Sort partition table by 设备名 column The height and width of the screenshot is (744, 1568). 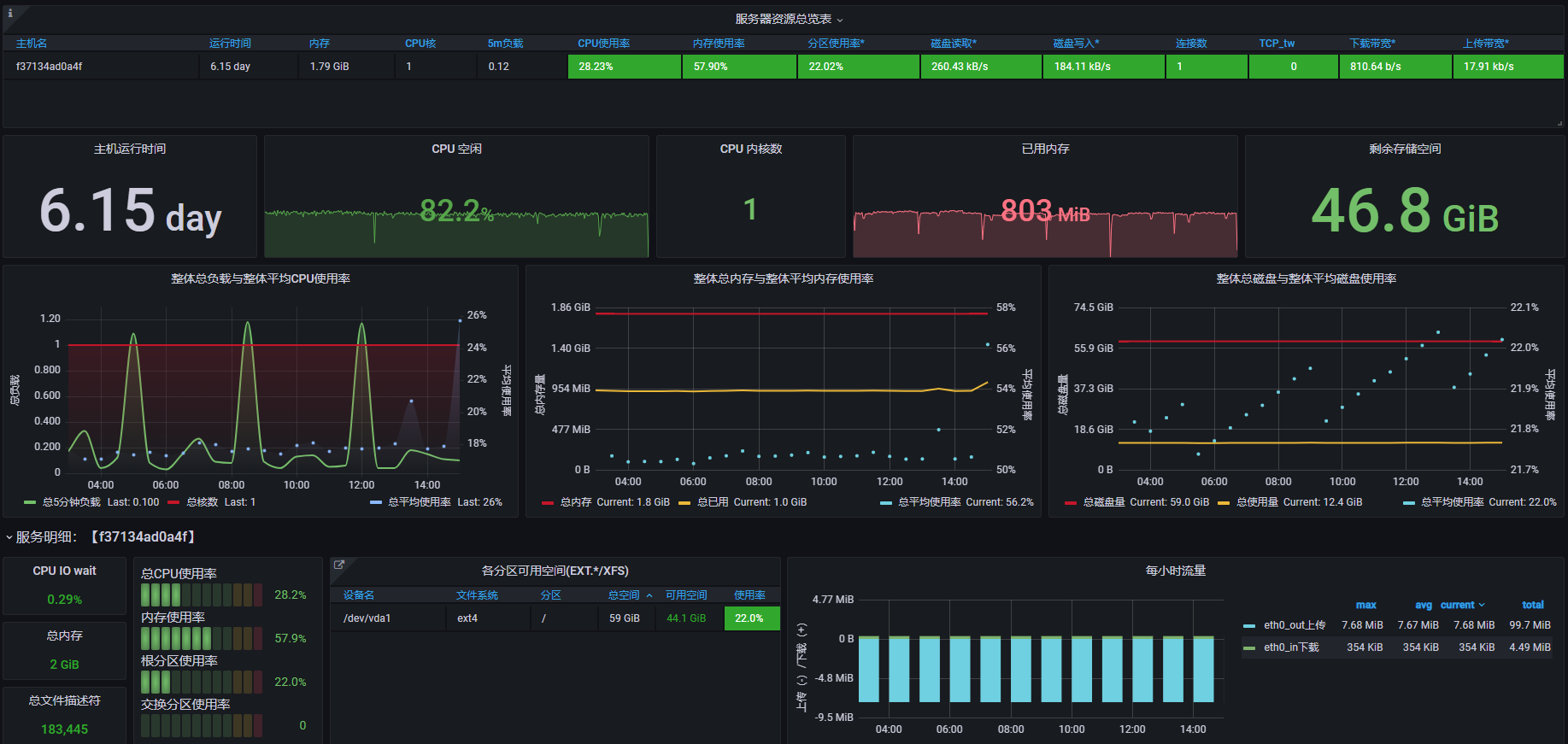(x=359, y=595)
